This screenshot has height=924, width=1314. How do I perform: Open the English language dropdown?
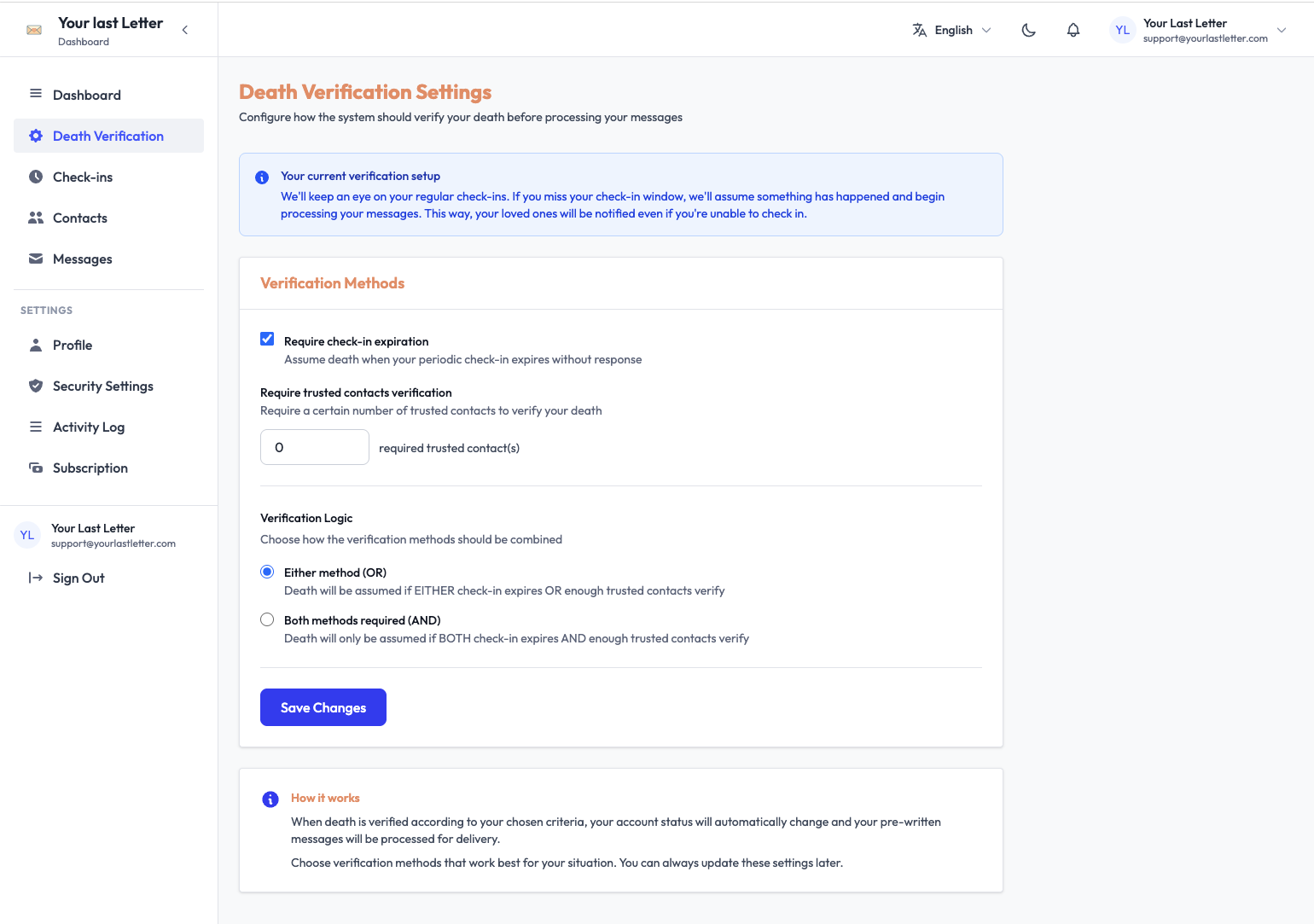click(951, 30)
